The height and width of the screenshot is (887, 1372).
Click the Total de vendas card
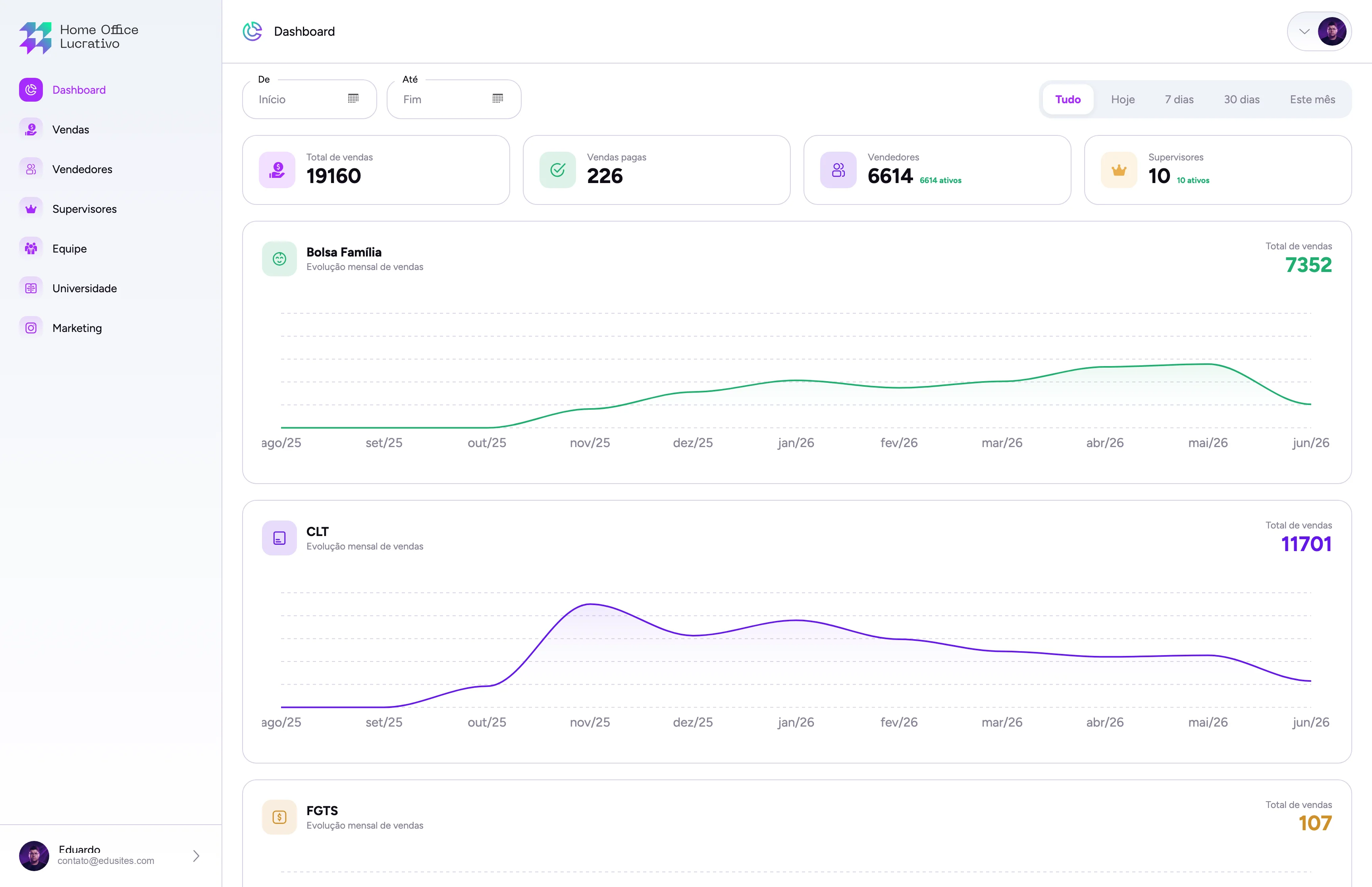point(376,170)
